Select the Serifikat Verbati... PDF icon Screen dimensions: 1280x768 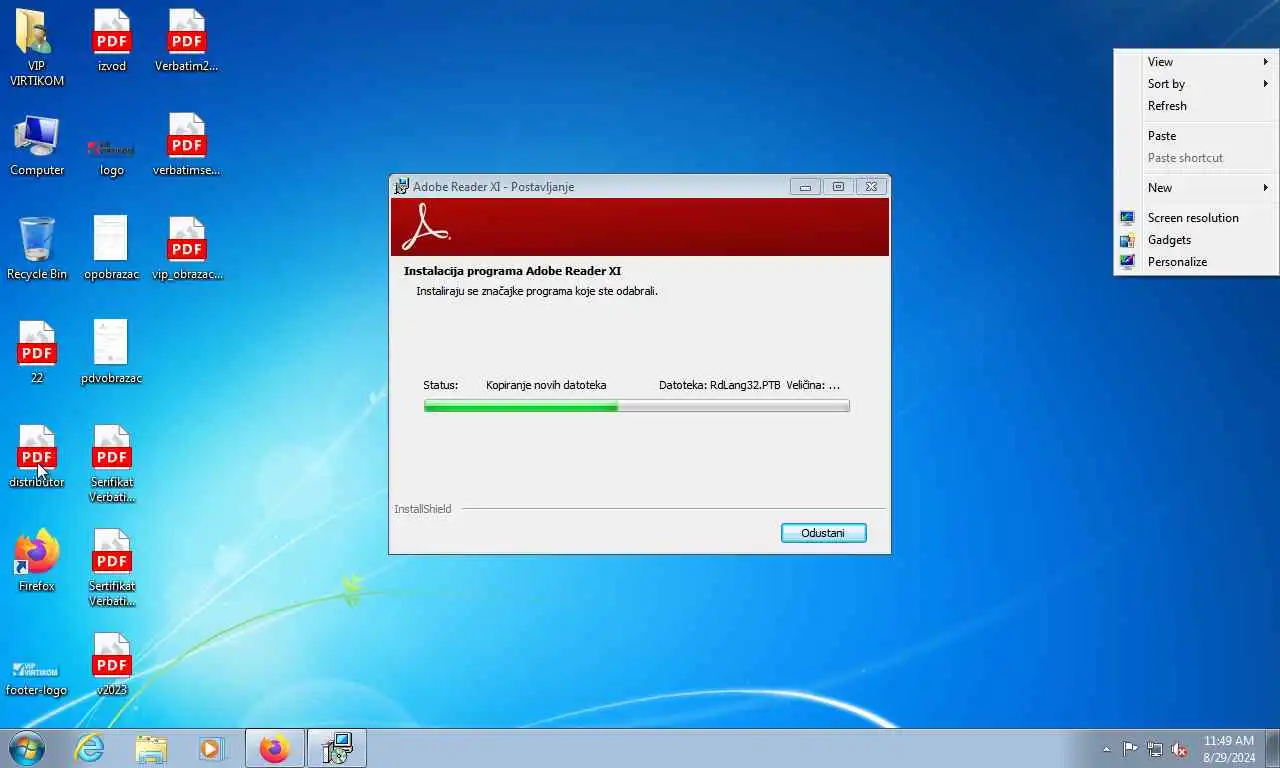[x=112, y=463]
